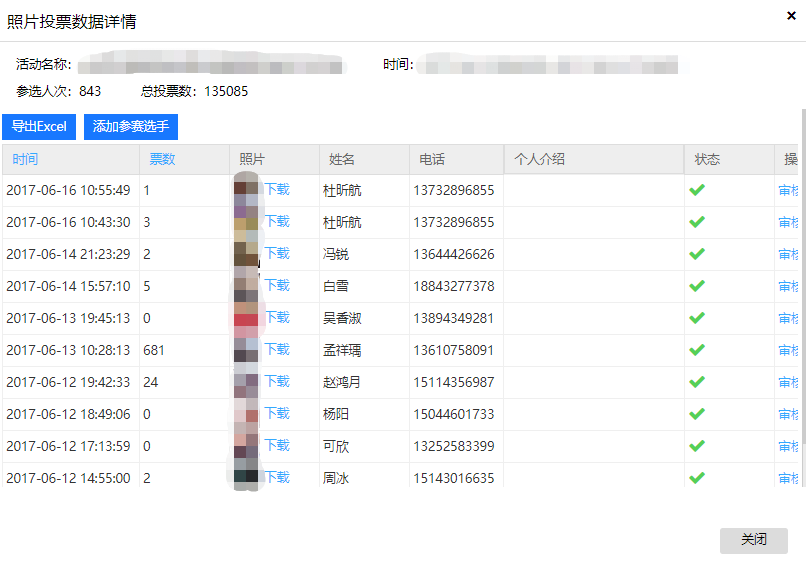Click the status checkmark for 孟祥瑀

pyautogui.click(x=697, y=350)
